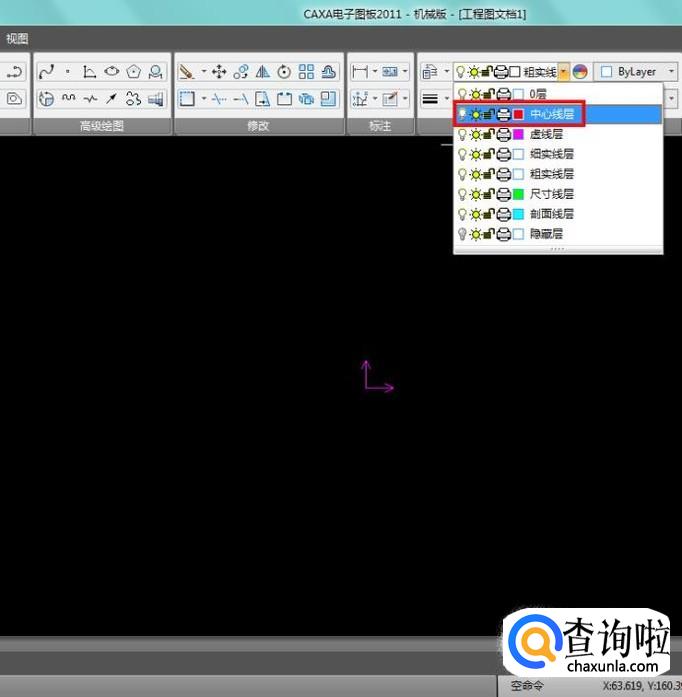
Task: Expand the layer settings dropdown arrow
Action: [446, 72]
